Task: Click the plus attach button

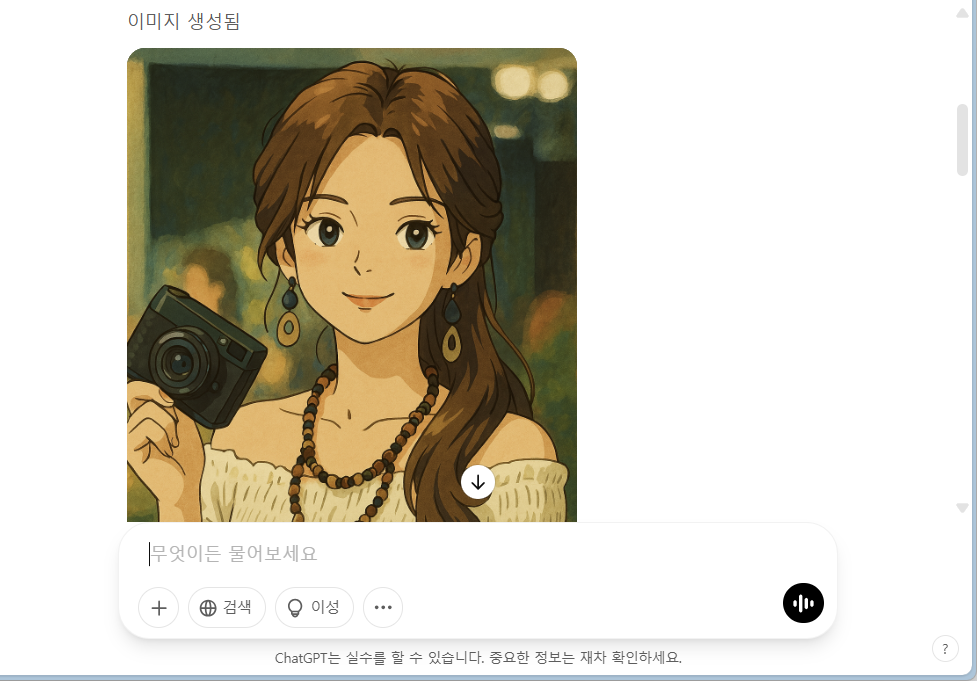Action: (158, 607)
